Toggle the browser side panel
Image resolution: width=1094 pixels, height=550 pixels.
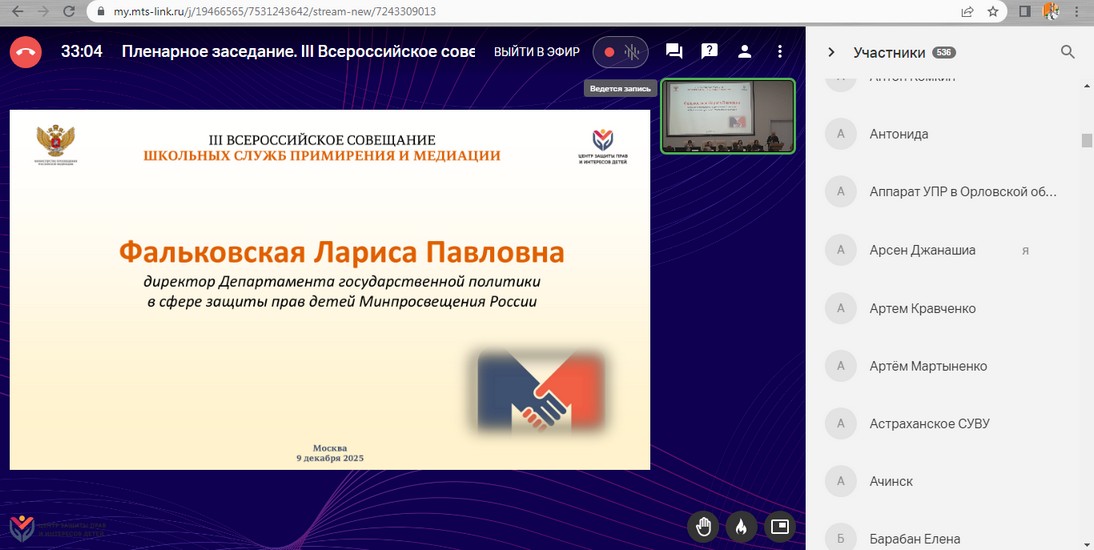pos(1024,12)
